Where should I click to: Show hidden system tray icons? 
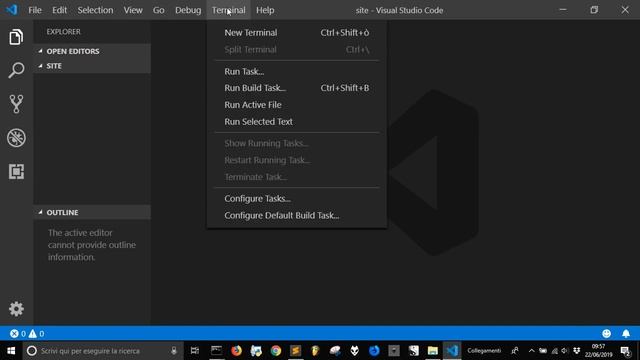point(531,351)
